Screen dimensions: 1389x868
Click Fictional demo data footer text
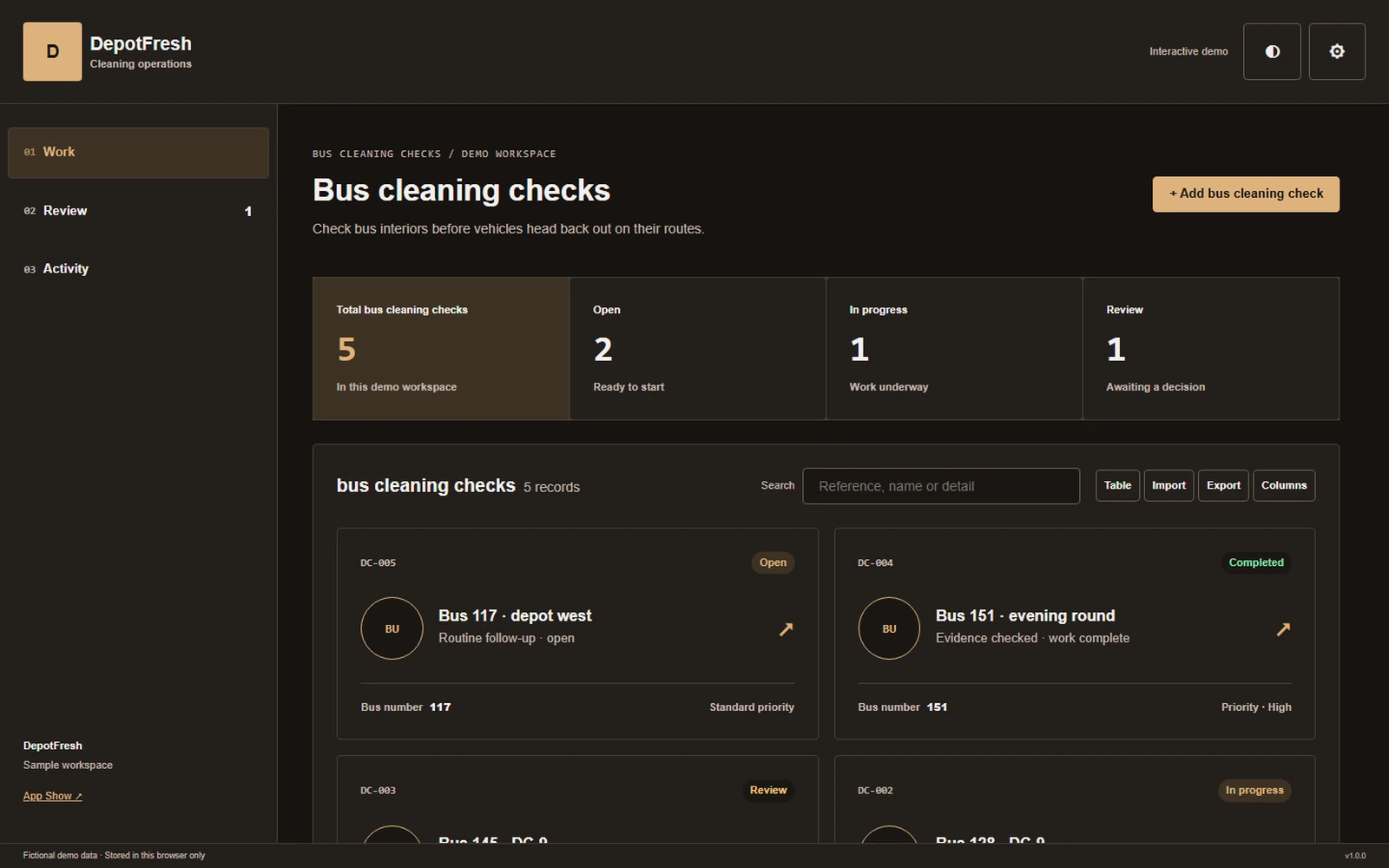pos(114,856)
